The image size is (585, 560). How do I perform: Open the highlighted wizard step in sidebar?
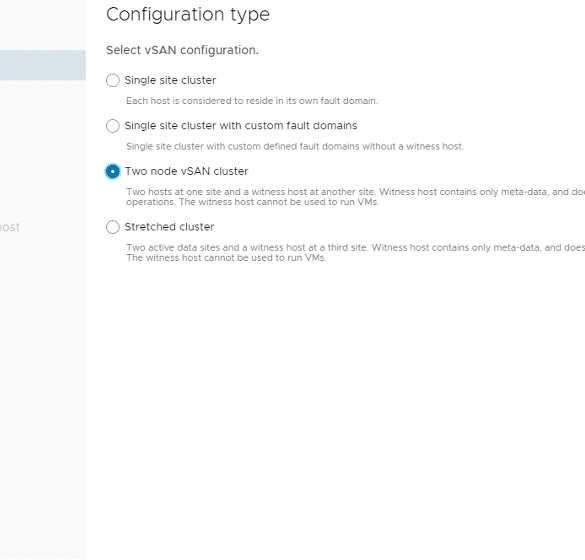pyautogui.click(x=43, y=65)
